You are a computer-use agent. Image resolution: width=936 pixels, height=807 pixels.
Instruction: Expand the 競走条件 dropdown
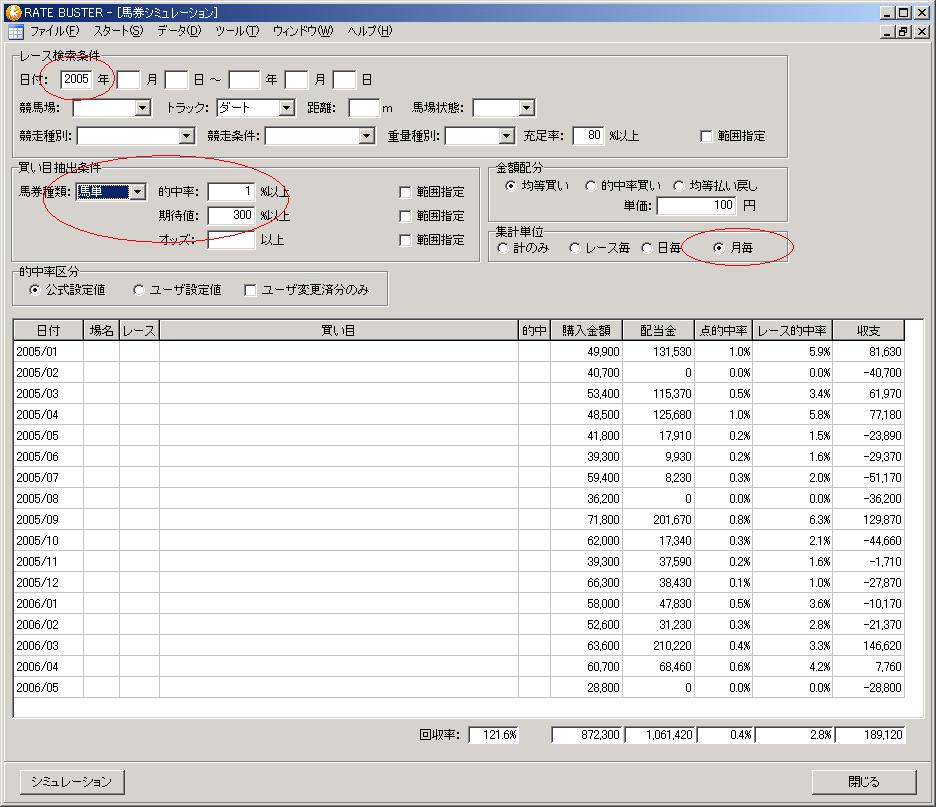(x=367, y=136)
